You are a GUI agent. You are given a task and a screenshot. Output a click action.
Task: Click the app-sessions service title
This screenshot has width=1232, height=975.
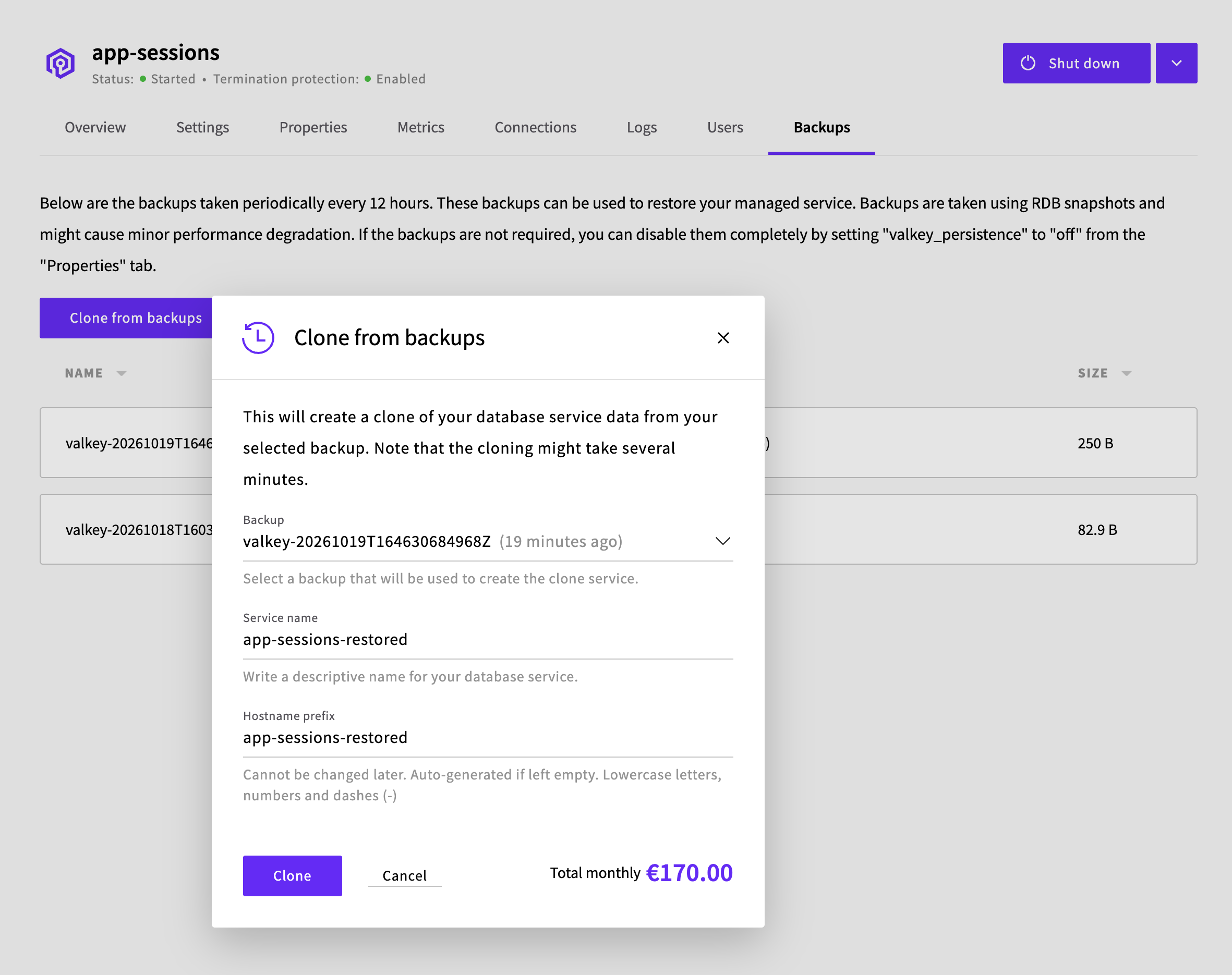pyautogui.click(x=155, y=53)
